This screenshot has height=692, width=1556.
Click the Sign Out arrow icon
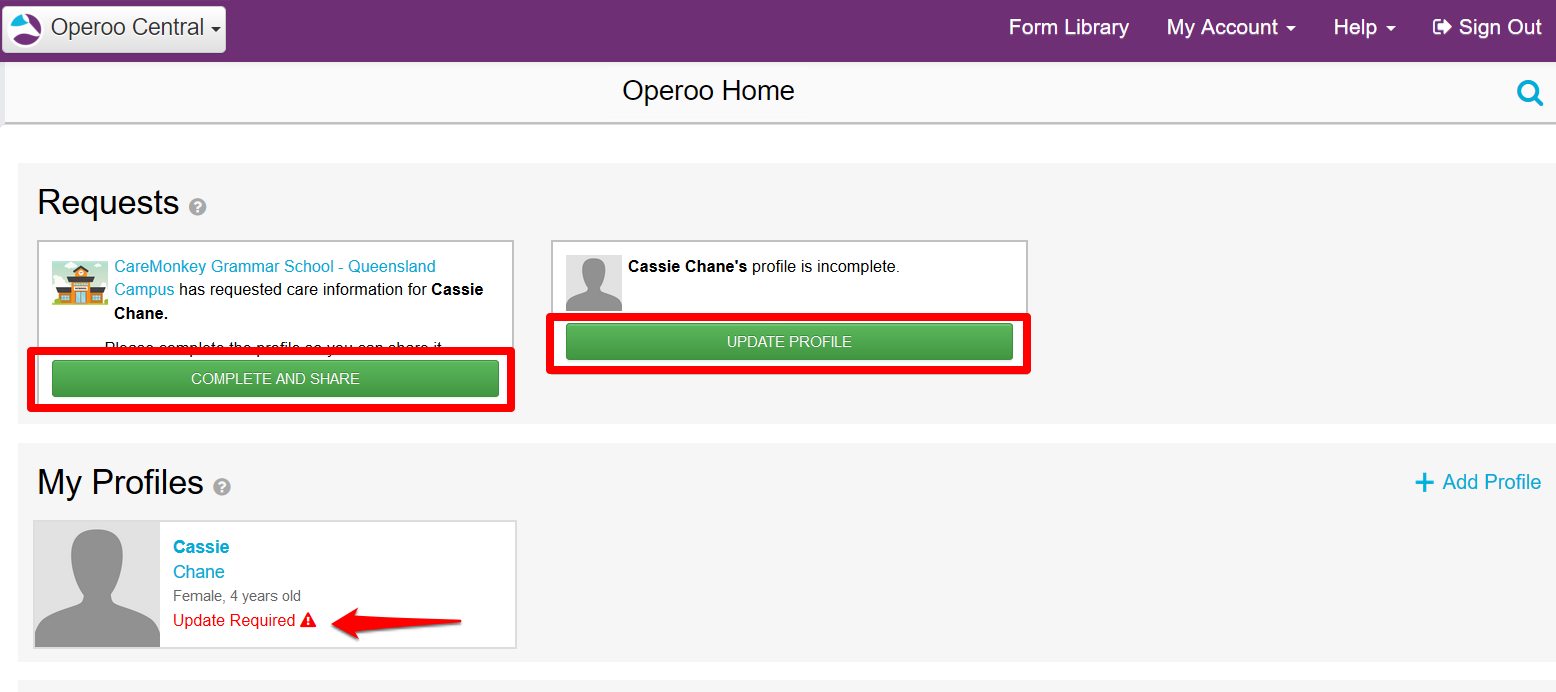point(1442,27)
